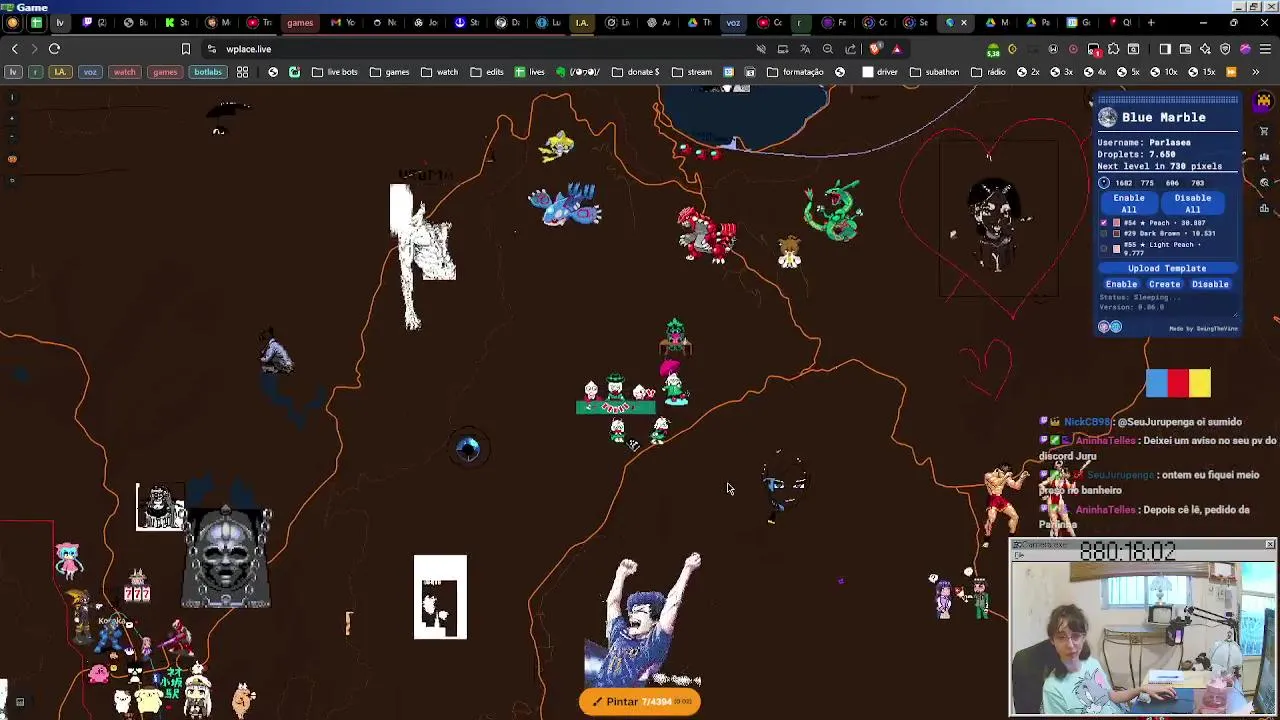Screen dimensions: 1280x720
Task: Click Disable All in Blue Marble
Action: (1192, 204)
